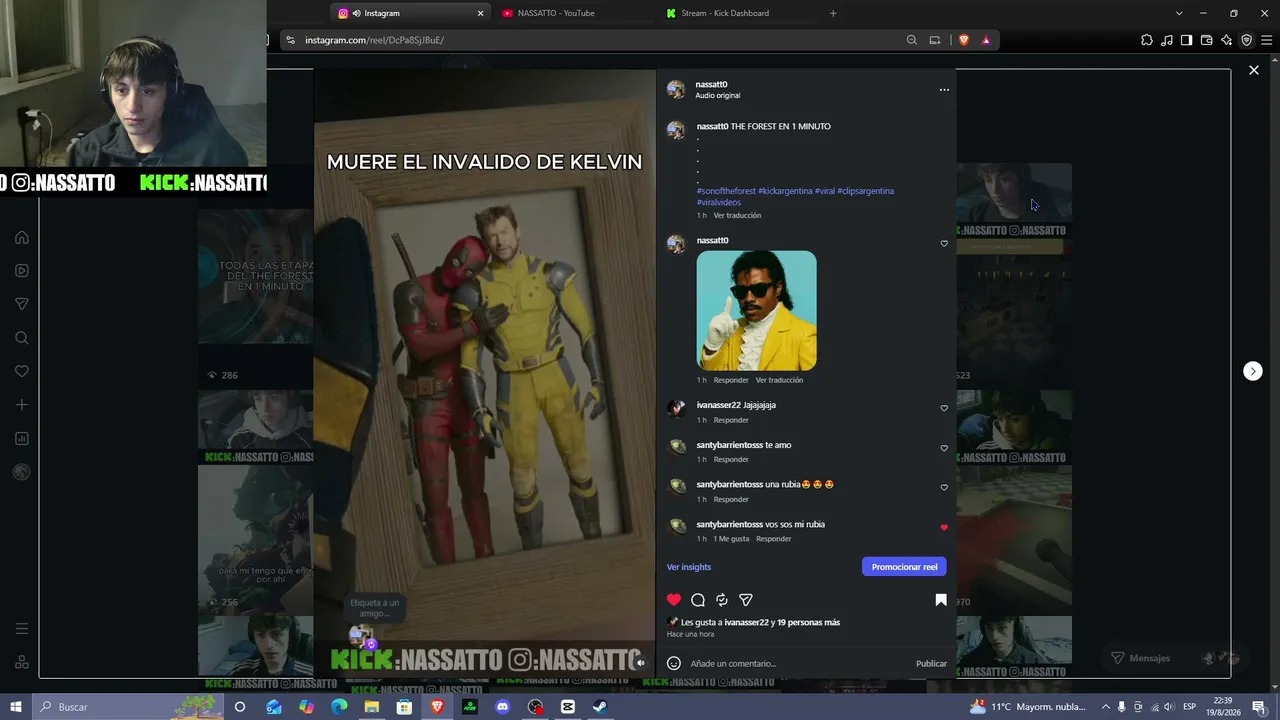Open Steam from the taskbar
Screen dimensions: 1280x720
(x=600, y=707)
